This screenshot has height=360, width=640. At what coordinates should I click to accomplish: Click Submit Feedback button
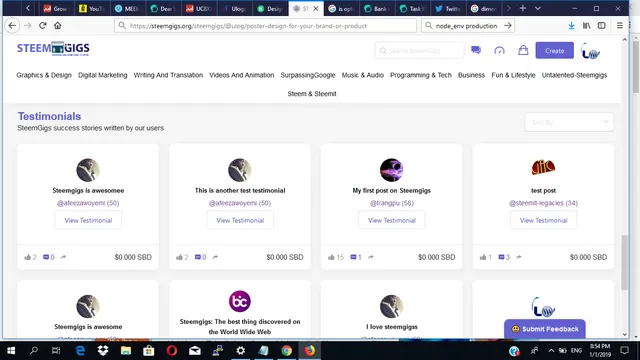(x=544, y=329)
